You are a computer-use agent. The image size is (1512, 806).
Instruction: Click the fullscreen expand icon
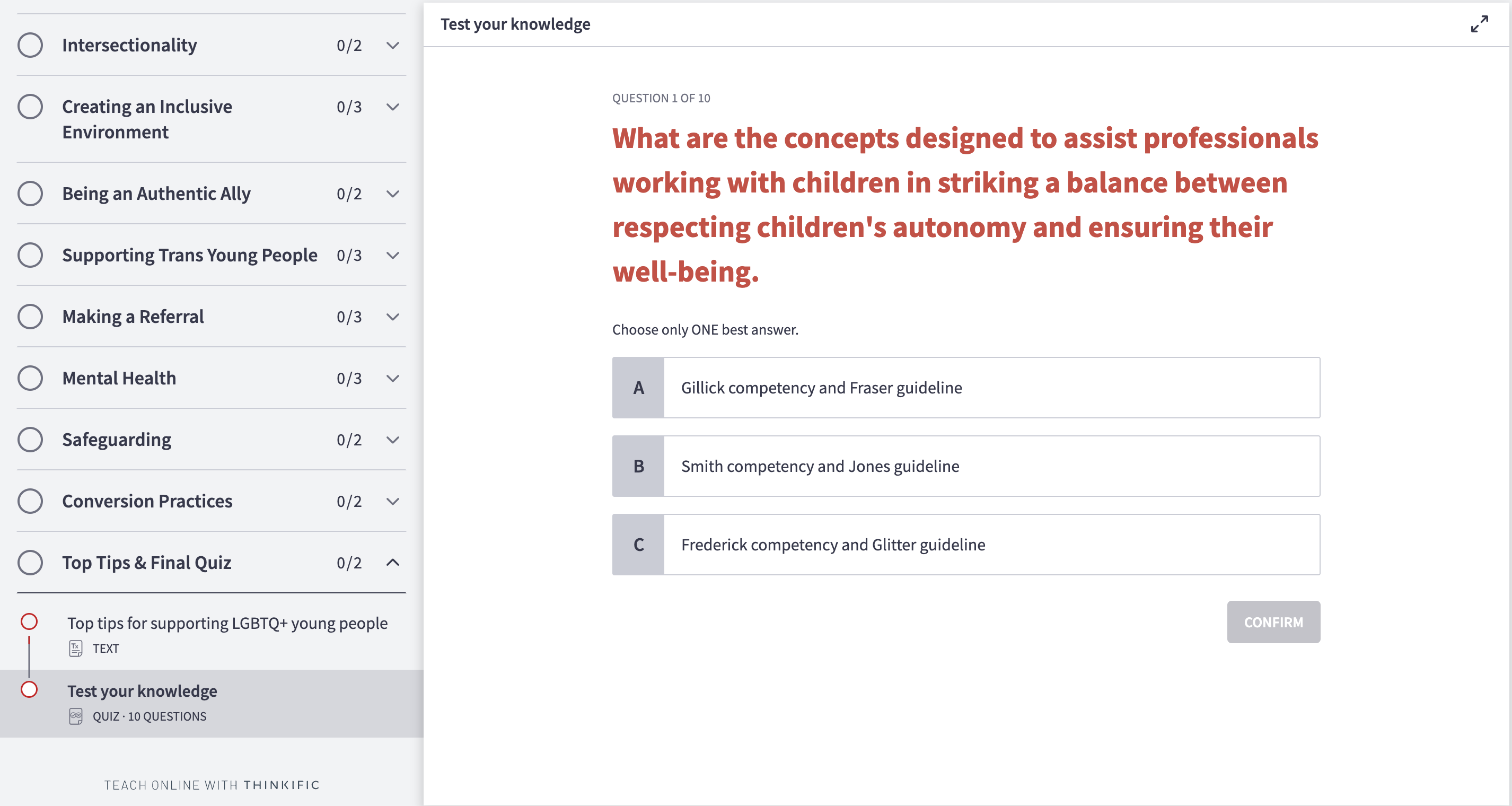click(1479, 24)
